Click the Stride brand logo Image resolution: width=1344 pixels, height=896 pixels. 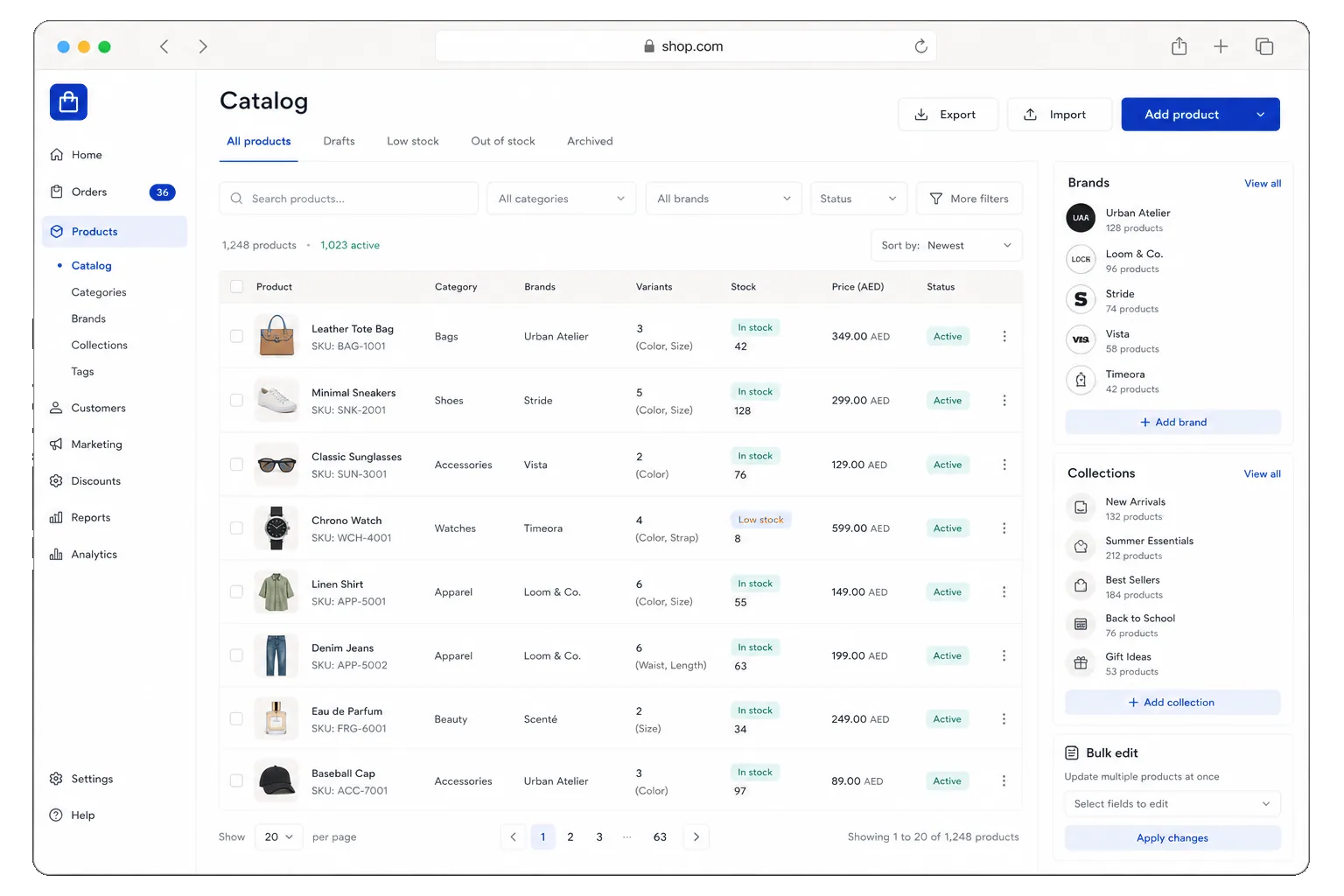point(1081,299)
